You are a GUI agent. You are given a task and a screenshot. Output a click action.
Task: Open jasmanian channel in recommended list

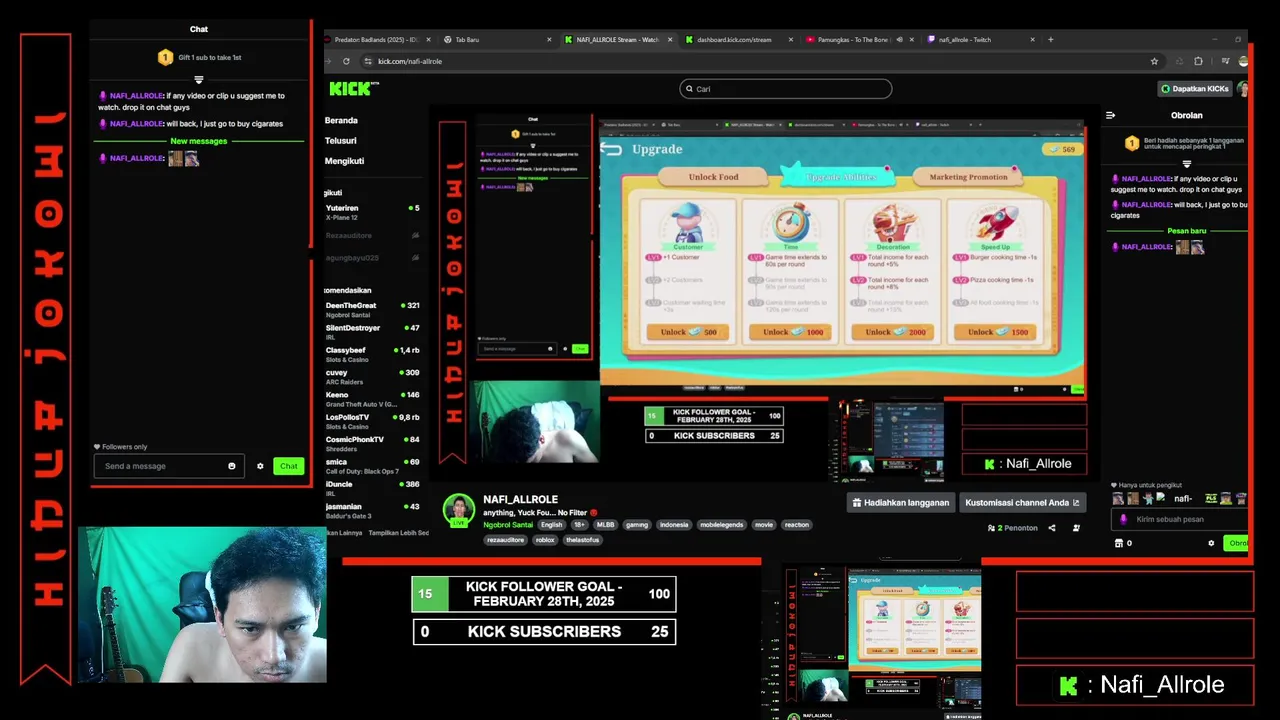click(372, 511)
